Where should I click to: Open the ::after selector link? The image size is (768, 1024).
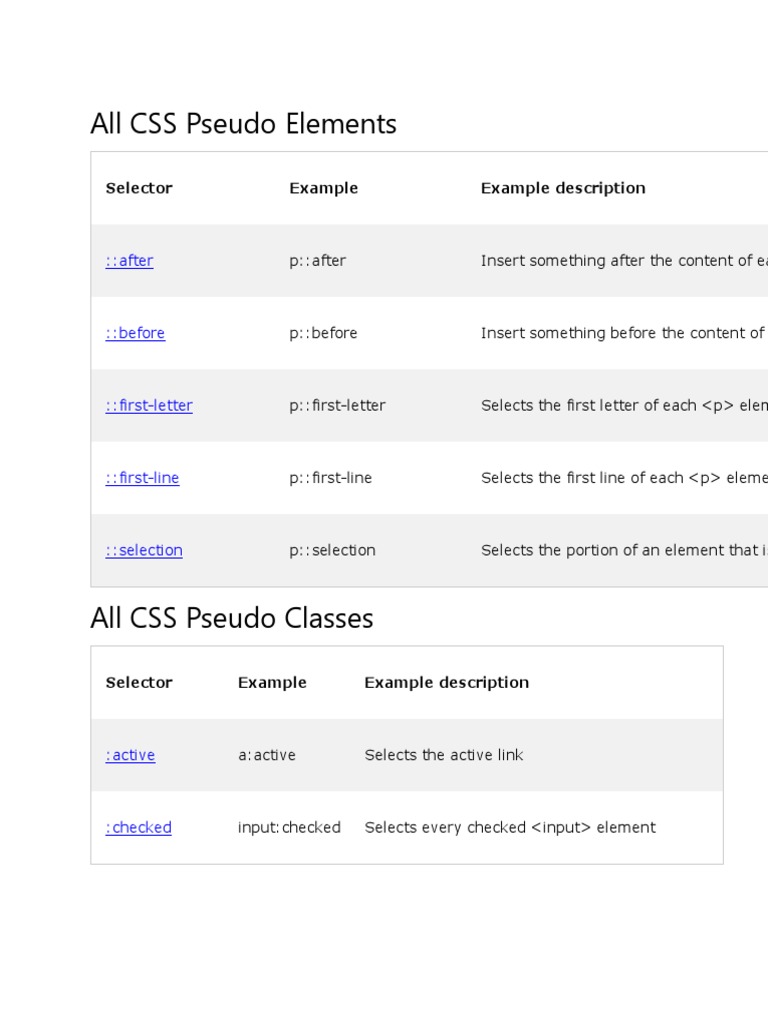(129, 261)
